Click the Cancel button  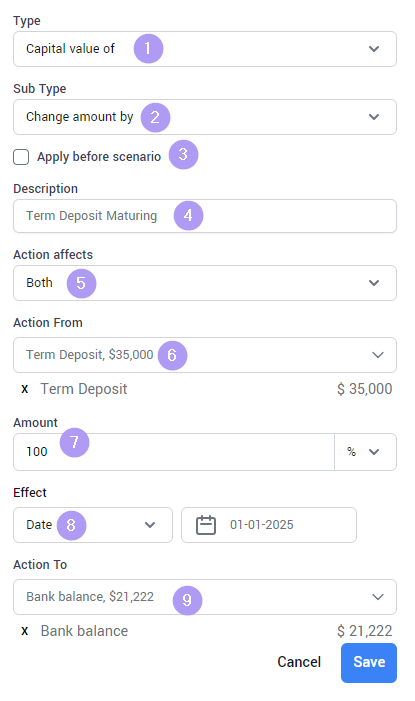click(299, 662)
